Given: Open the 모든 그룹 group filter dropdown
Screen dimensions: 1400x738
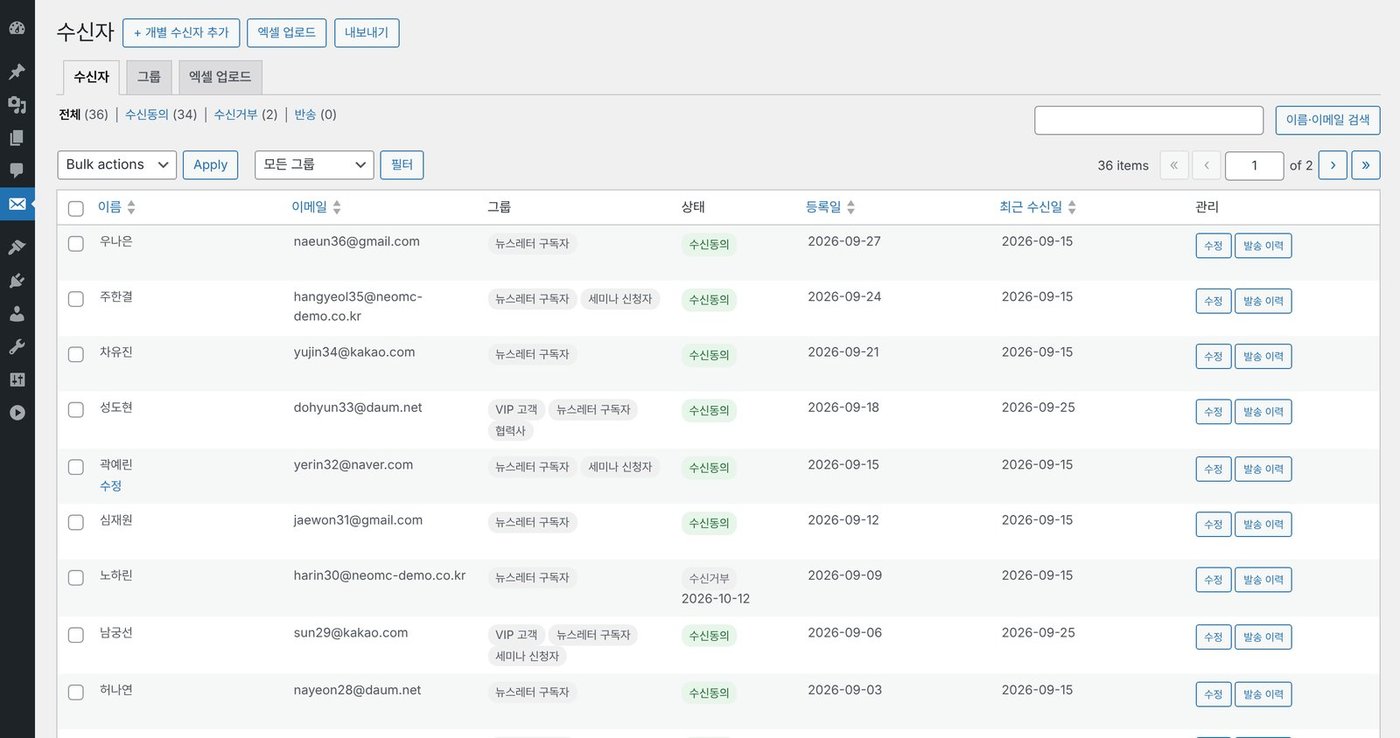Looking at the screenshot, I should [314, 165].
